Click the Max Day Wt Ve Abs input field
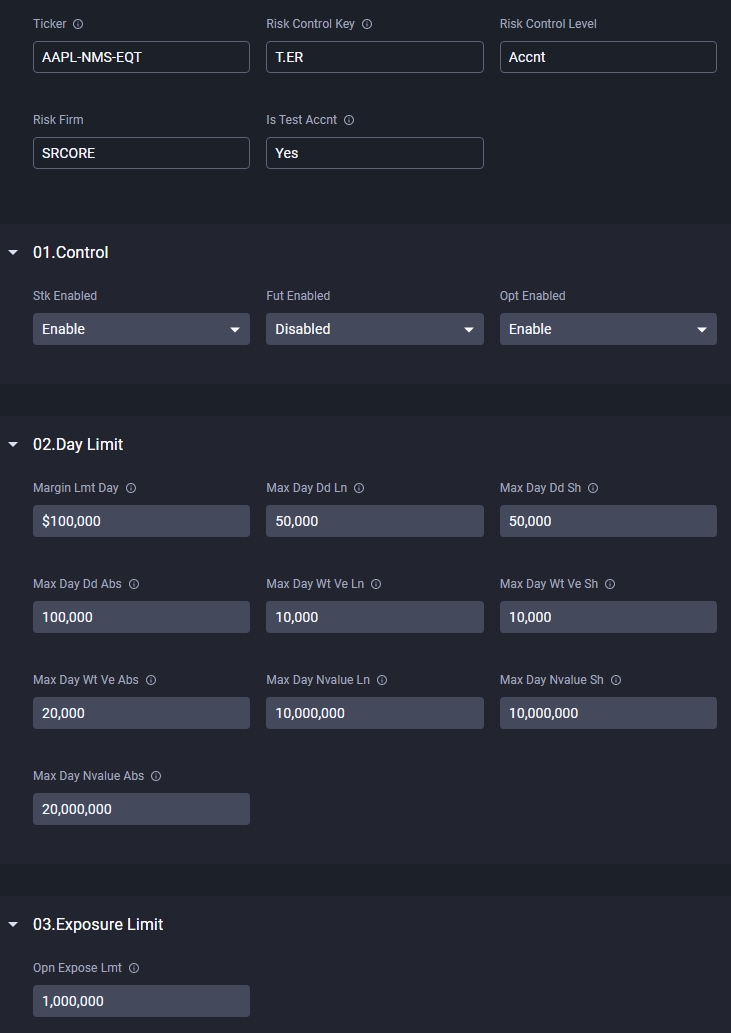This screenshot has height=1033, width=731. [x=141, y=713]
